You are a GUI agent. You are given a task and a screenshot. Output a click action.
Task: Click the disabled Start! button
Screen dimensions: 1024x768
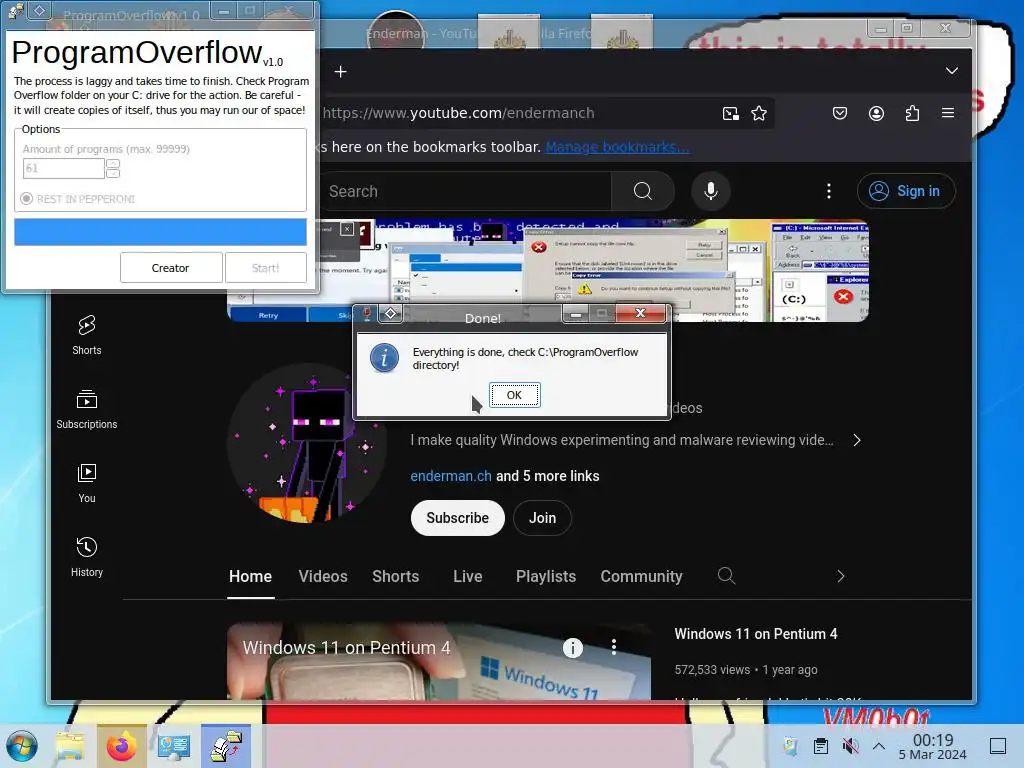pos(266,268)
